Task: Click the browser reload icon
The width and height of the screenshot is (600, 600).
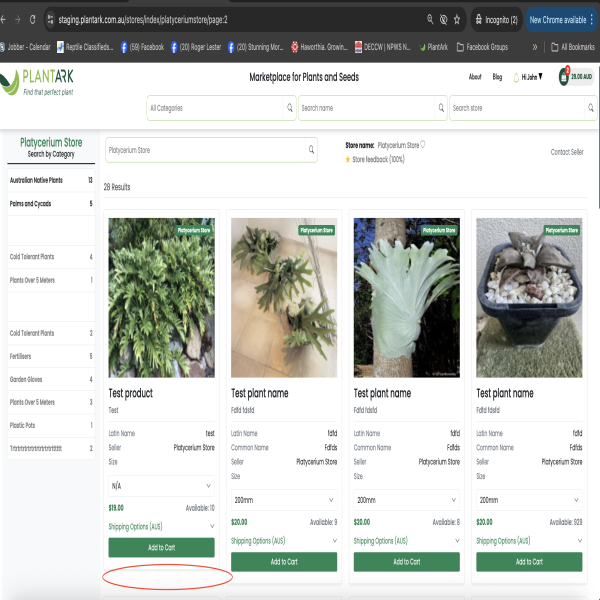Action: 33,19
